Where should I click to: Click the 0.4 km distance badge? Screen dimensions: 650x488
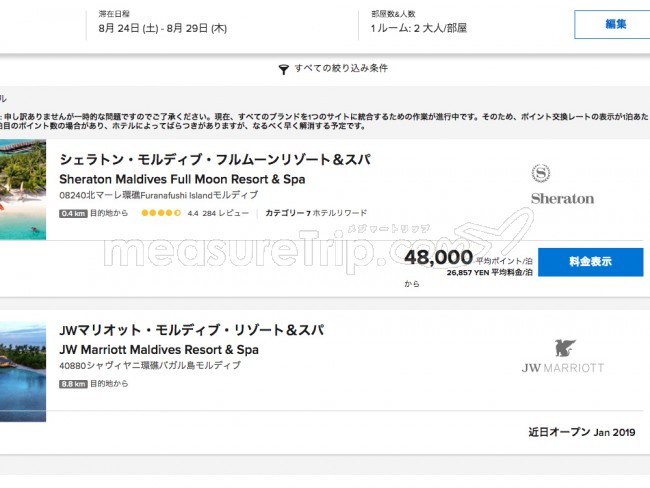click(x=73, y=213)
